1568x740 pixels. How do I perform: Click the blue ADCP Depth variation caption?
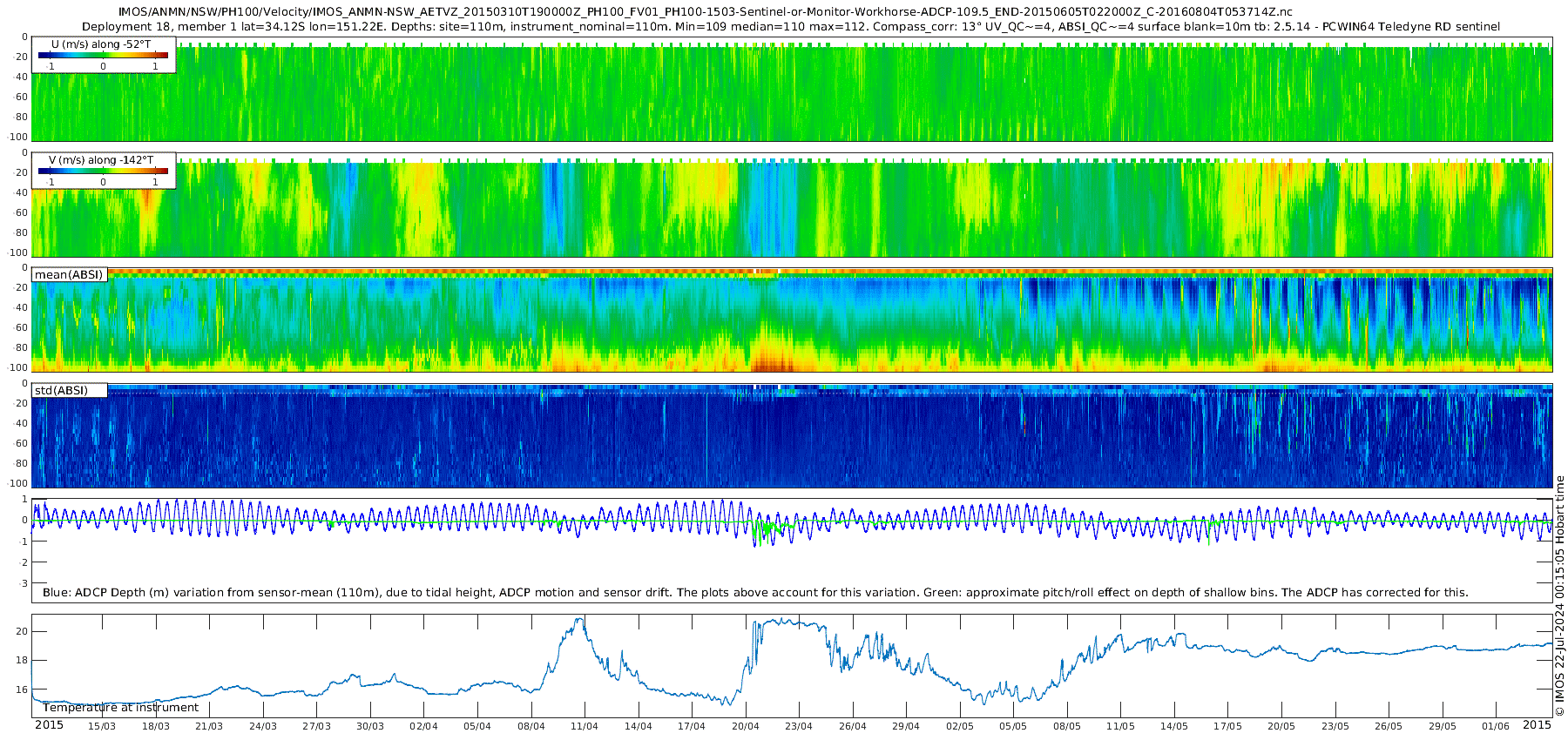pyautogui.click(x=754, y=593)
